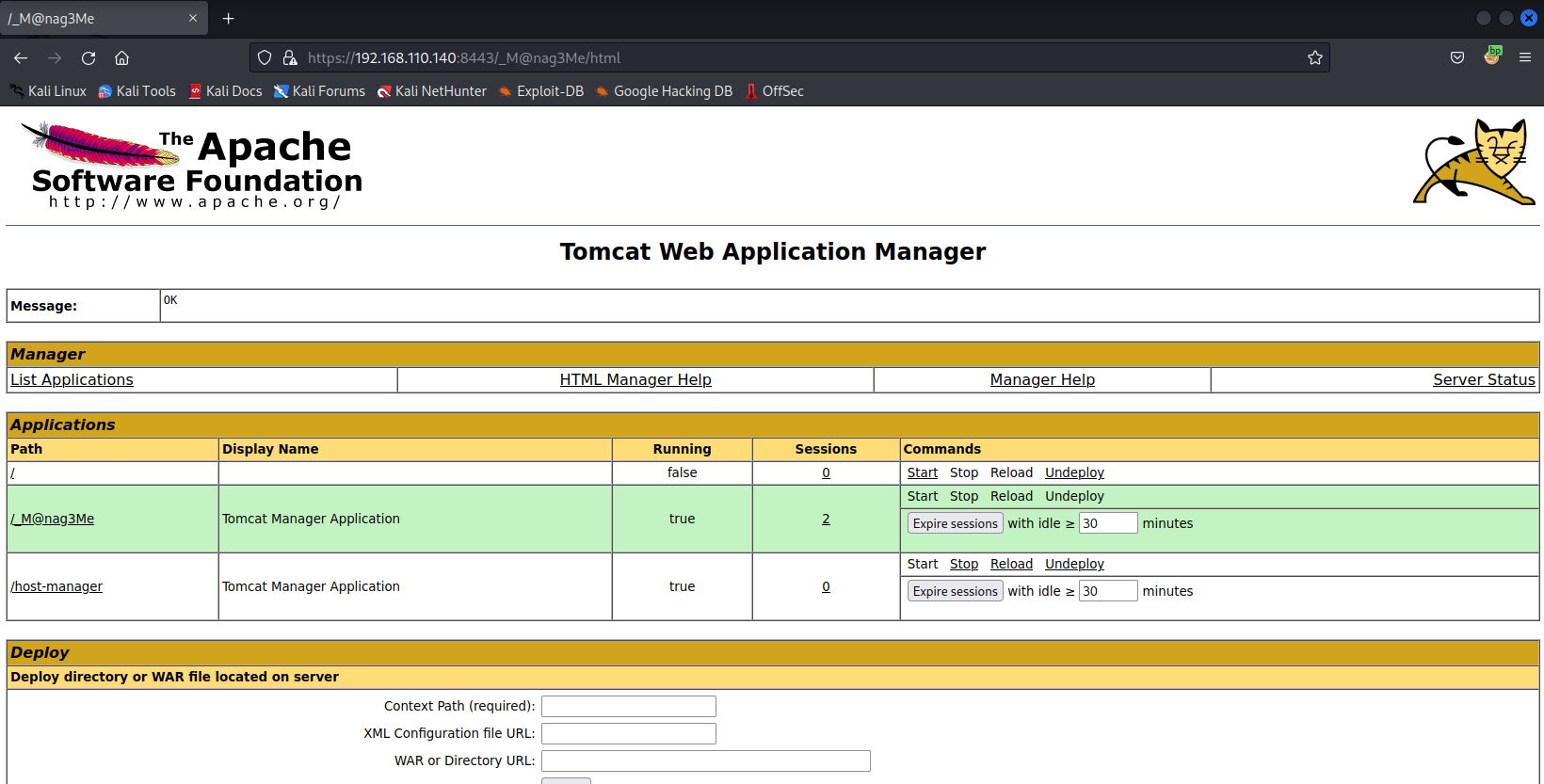Open the Kali Linux bookmark
Screen dimensions: 1544x784
coord(48,91)
